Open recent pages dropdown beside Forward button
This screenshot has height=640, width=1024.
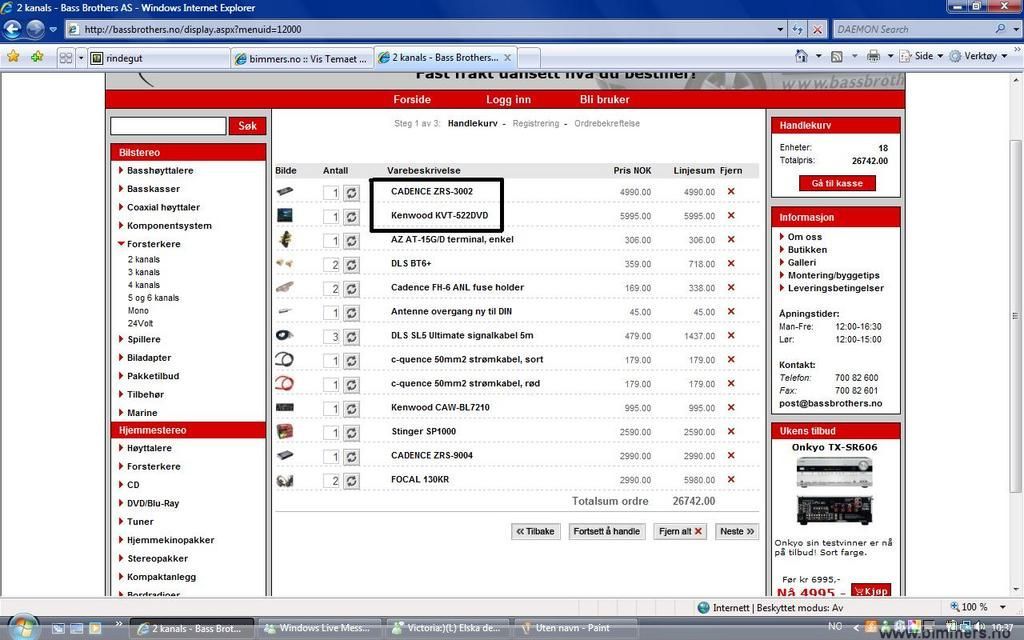[x=53, y=29]
